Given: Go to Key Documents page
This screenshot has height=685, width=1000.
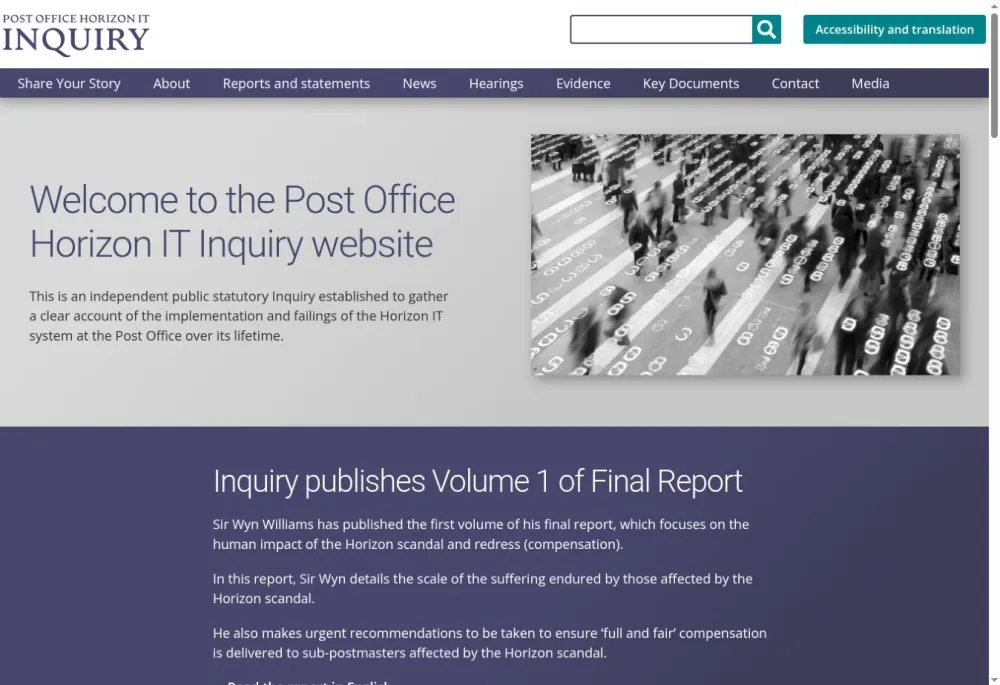Looking at the screenshot, I should (691, 84).
